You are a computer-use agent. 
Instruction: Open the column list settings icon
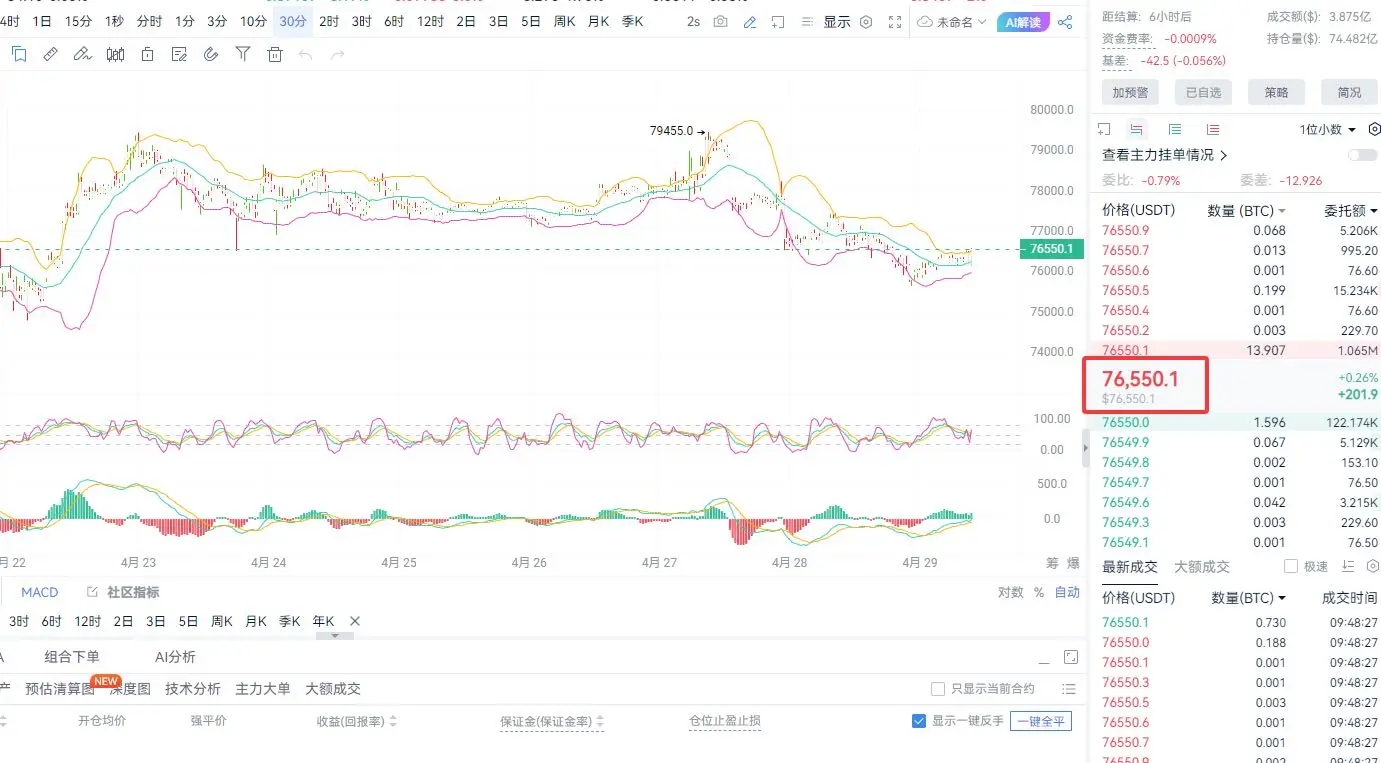pyautogui.click(x=1069, y=689)
